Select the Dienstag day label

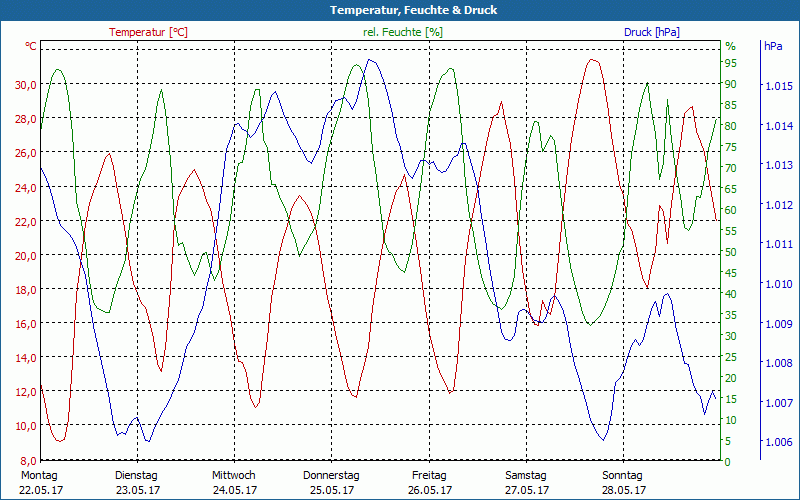pos(137,475)
